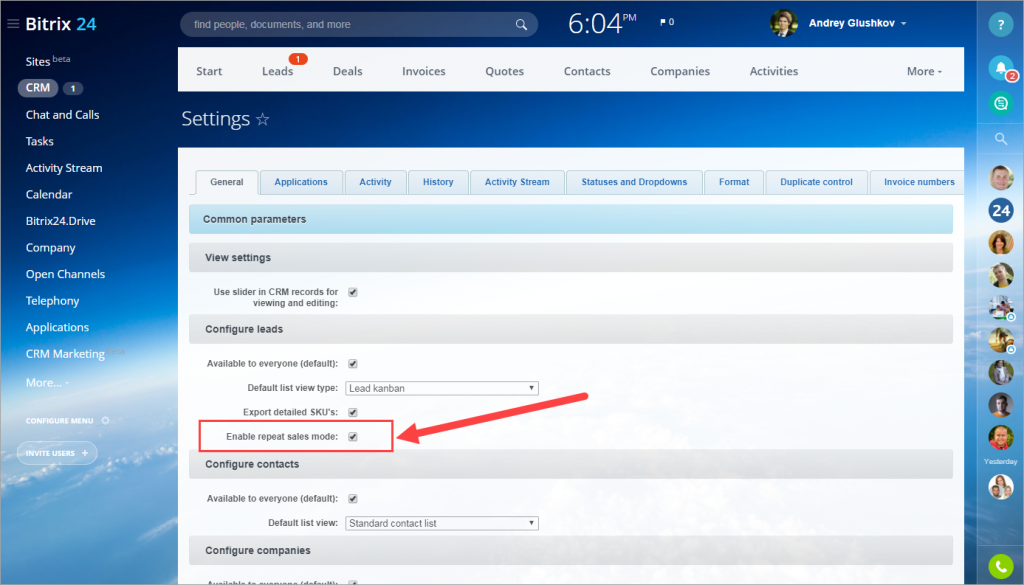This screenshot has width=1024, height=585.
Task: Open Quotes in CRM navigation
Action: (505, 71)
